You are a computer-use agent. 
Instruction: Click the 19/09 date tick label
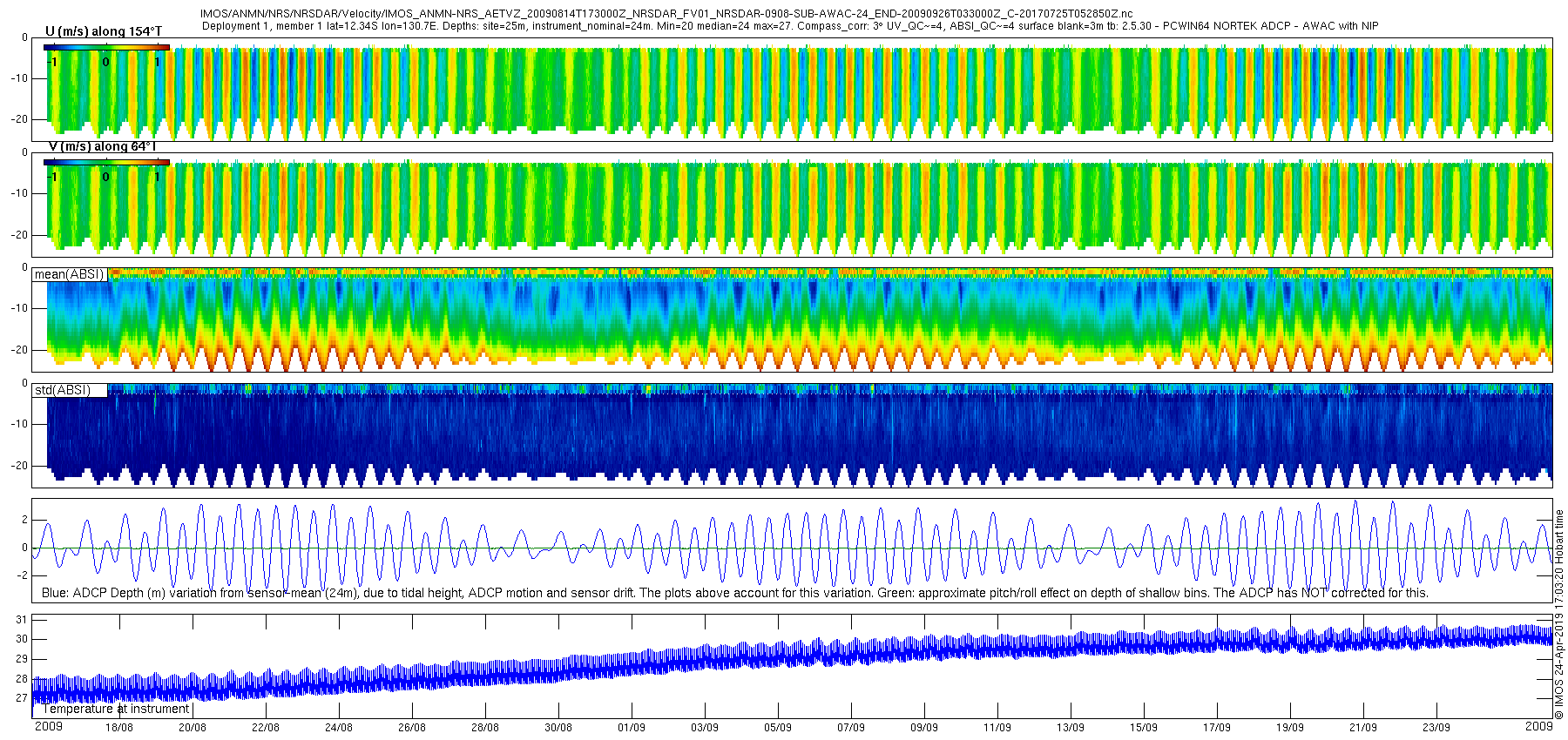coord(1289,728)
